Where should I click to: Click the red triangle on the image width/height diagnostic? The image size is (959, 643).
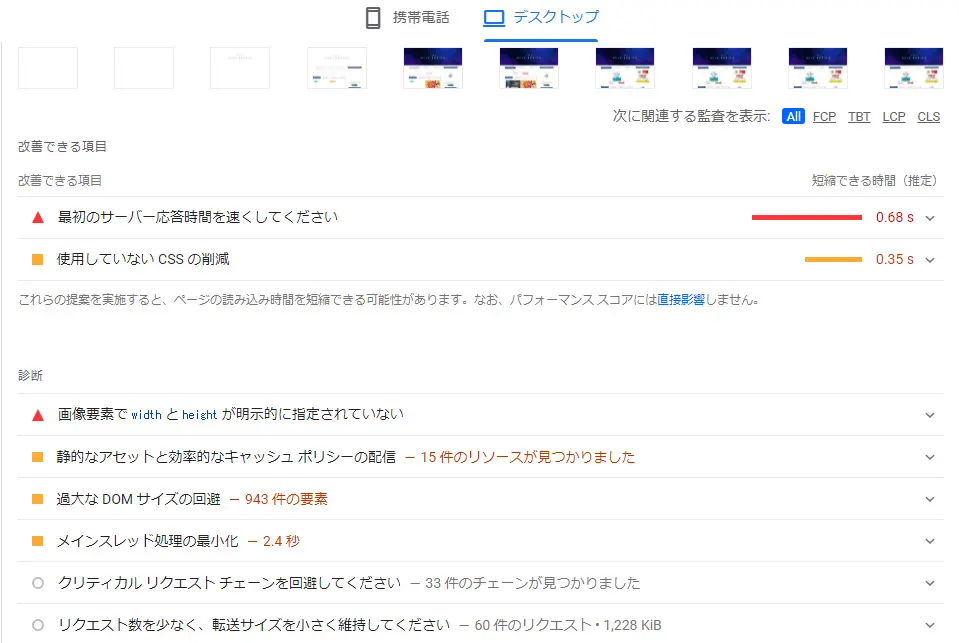pos(35,413)
